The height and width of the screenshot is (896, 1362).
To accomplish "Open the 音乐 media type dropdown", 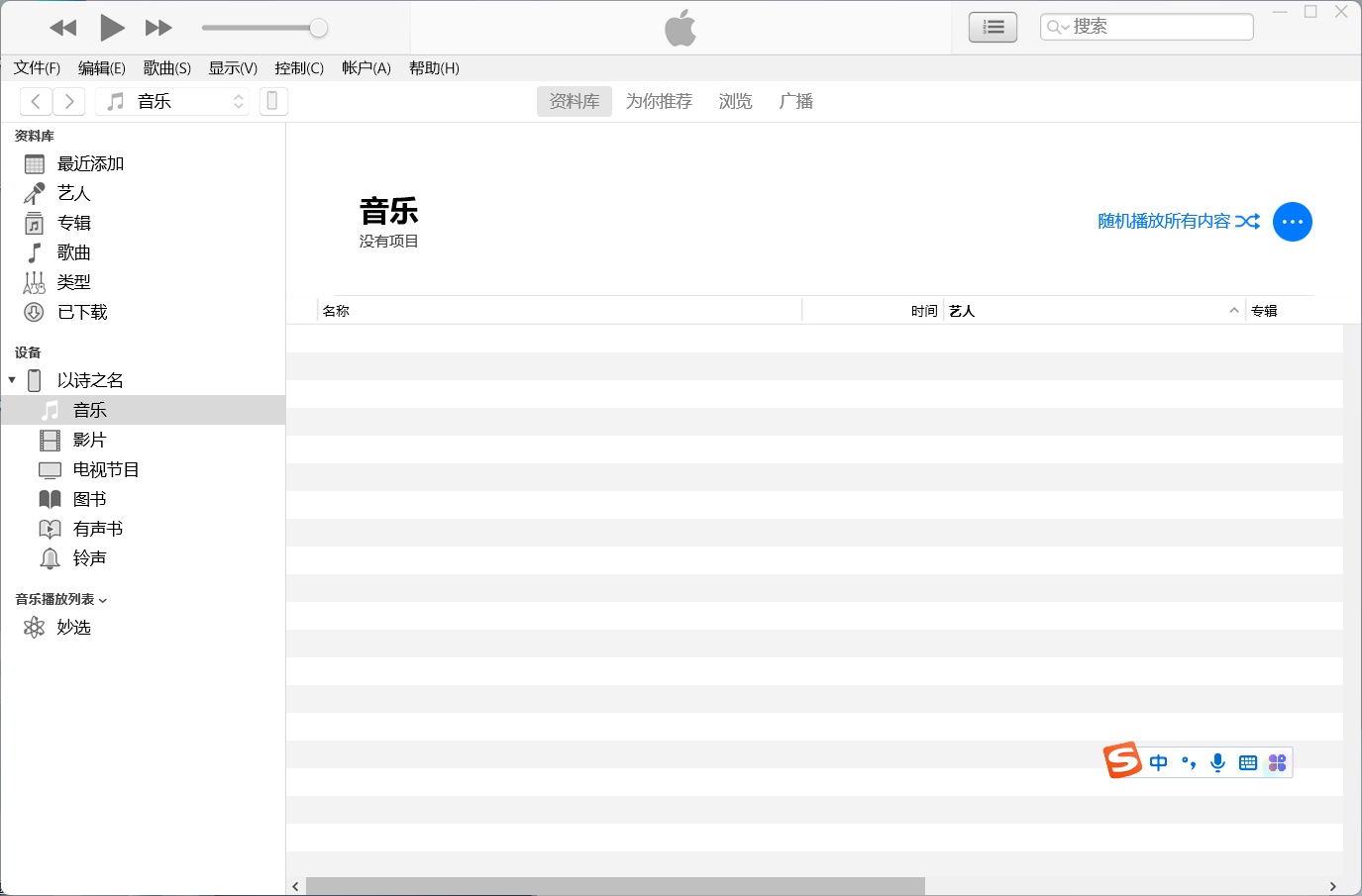I will 173,101.
